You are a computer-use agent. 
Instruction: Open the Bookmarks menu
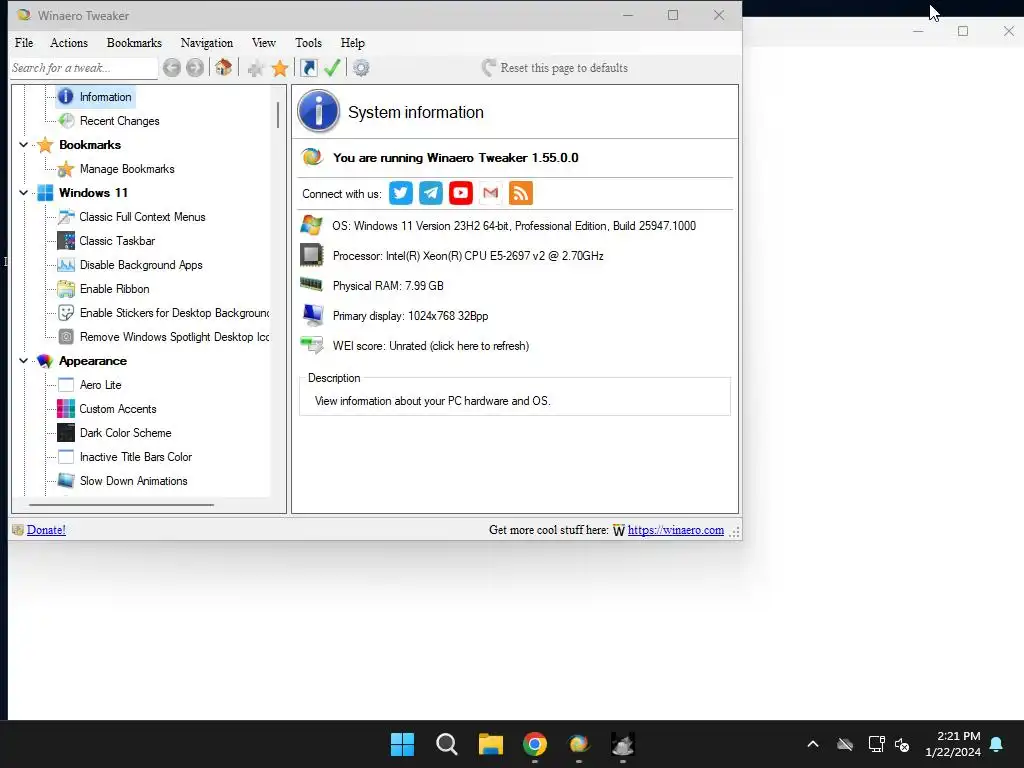coord(134,42)
